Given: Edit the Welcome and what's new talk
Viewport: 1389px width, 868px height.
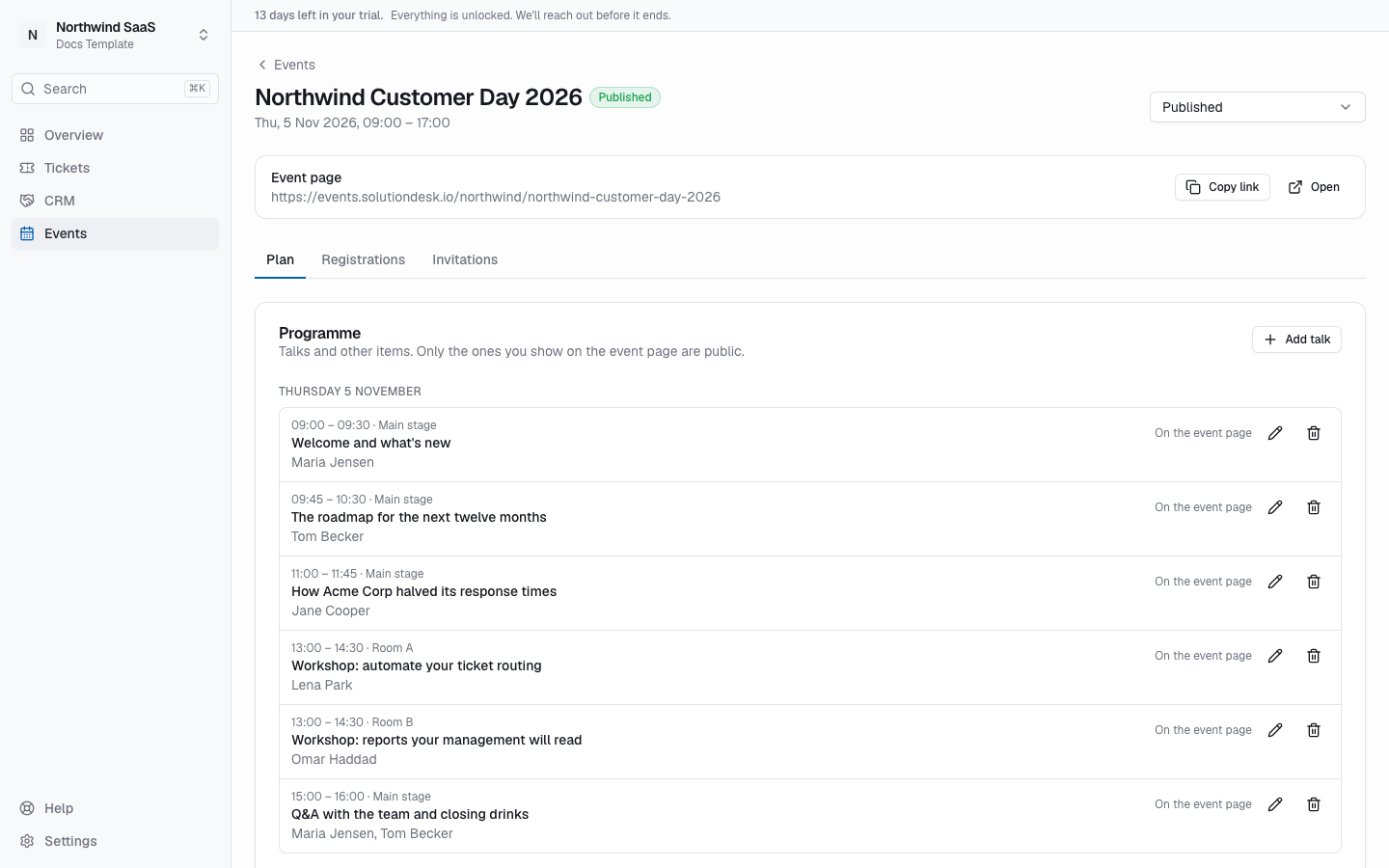Looking at the screenshot, I should click(1275, 433).
